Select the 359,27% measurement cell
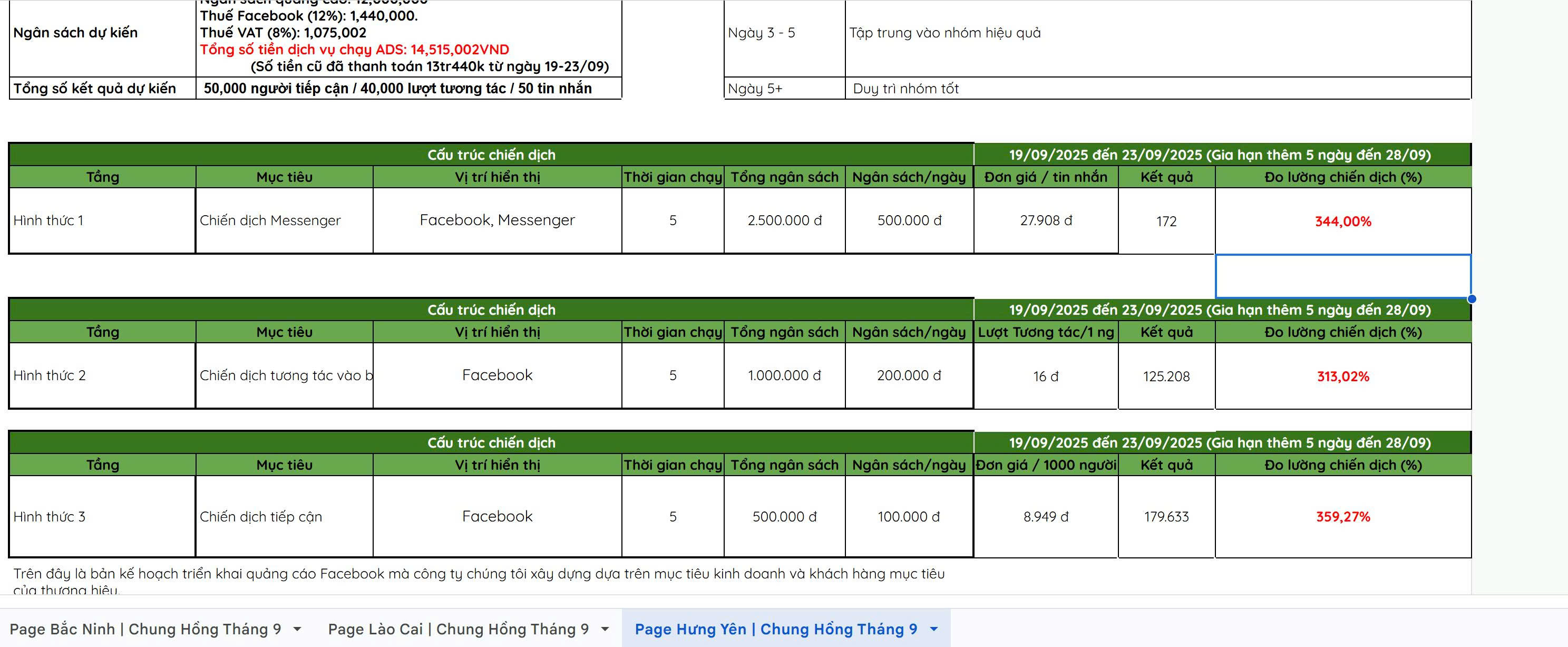Image resolution: width=1568 pixels, height=647 pixels. coord(1343,517)
